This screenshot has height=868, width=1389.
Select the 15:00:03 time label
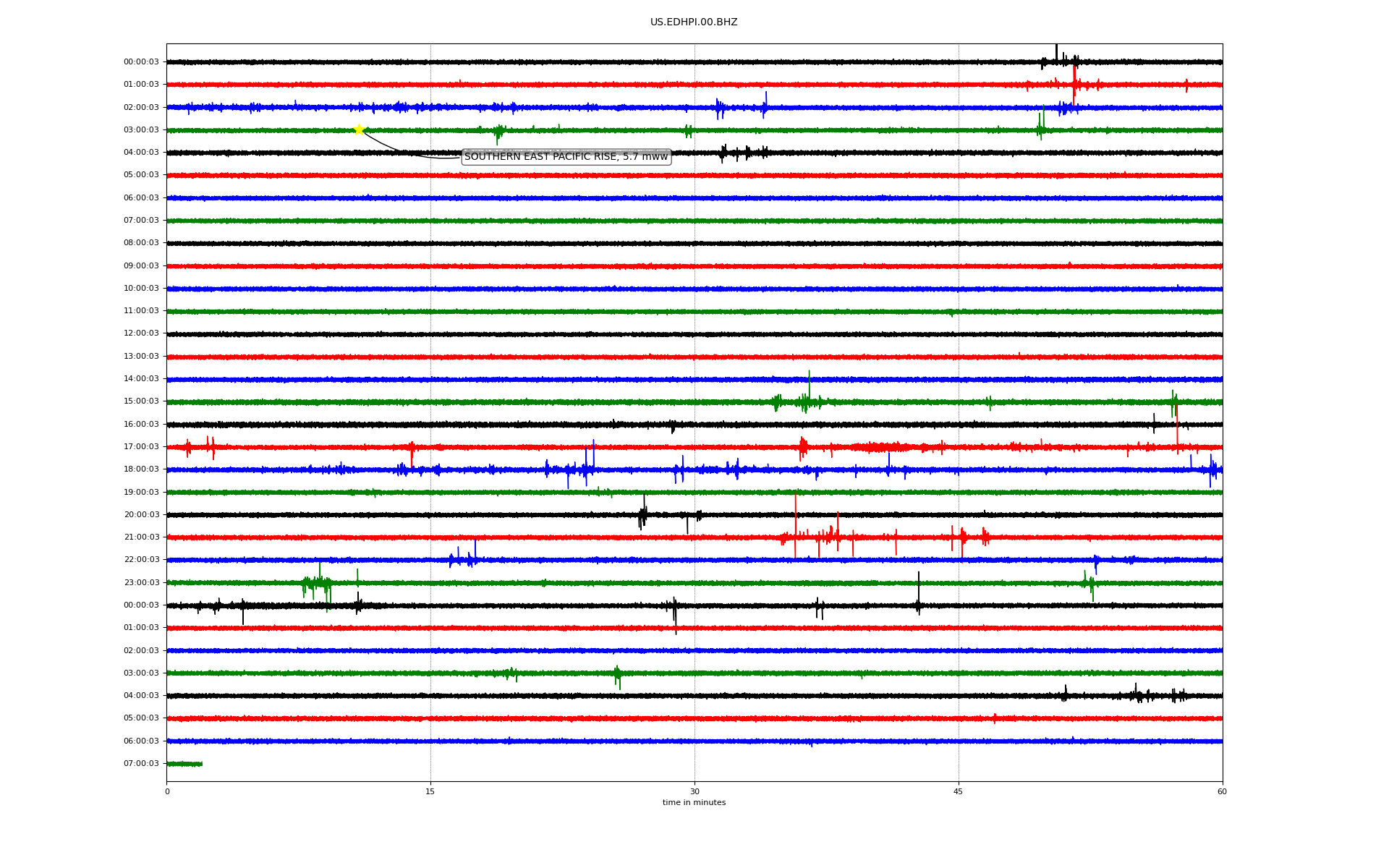coord(141,401)
